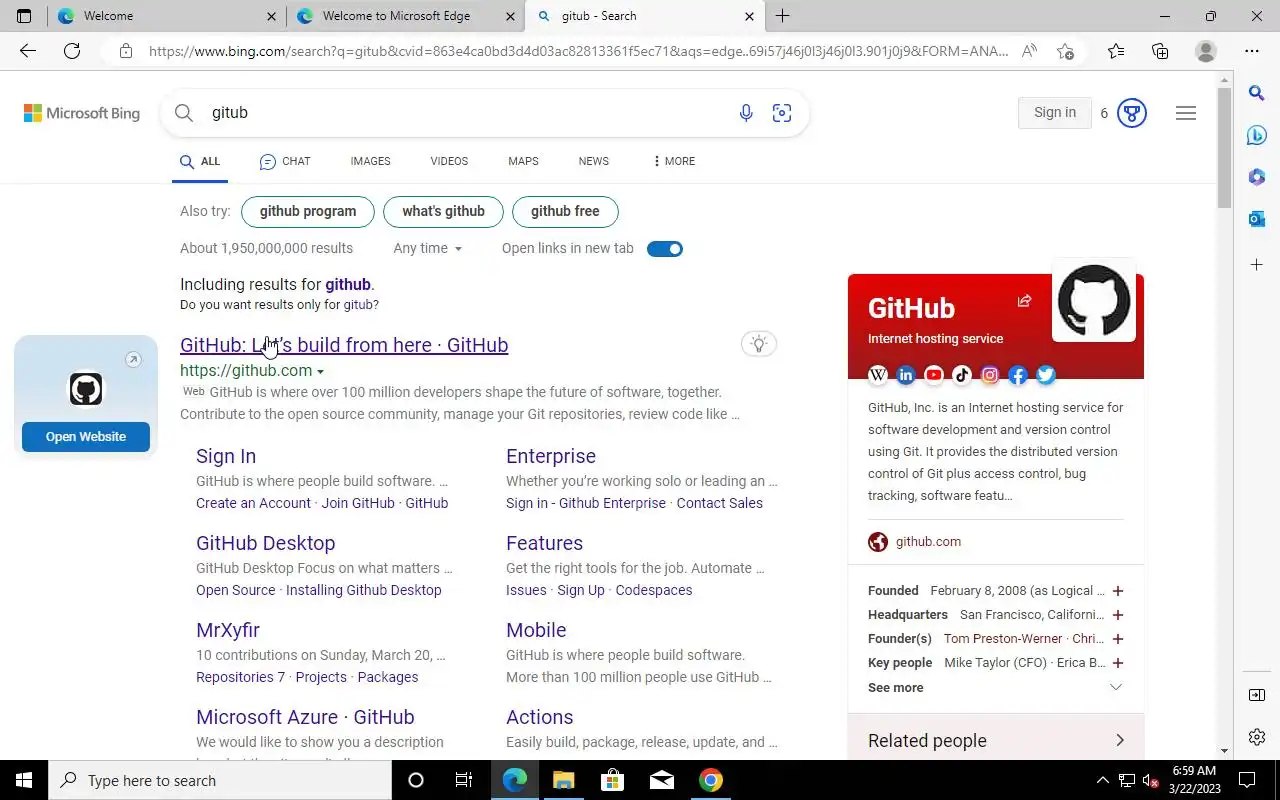Open GitHub YouTube icon
Viewport: 1280px width, 800px height.
pyautogui.click(x=934, y=375)
